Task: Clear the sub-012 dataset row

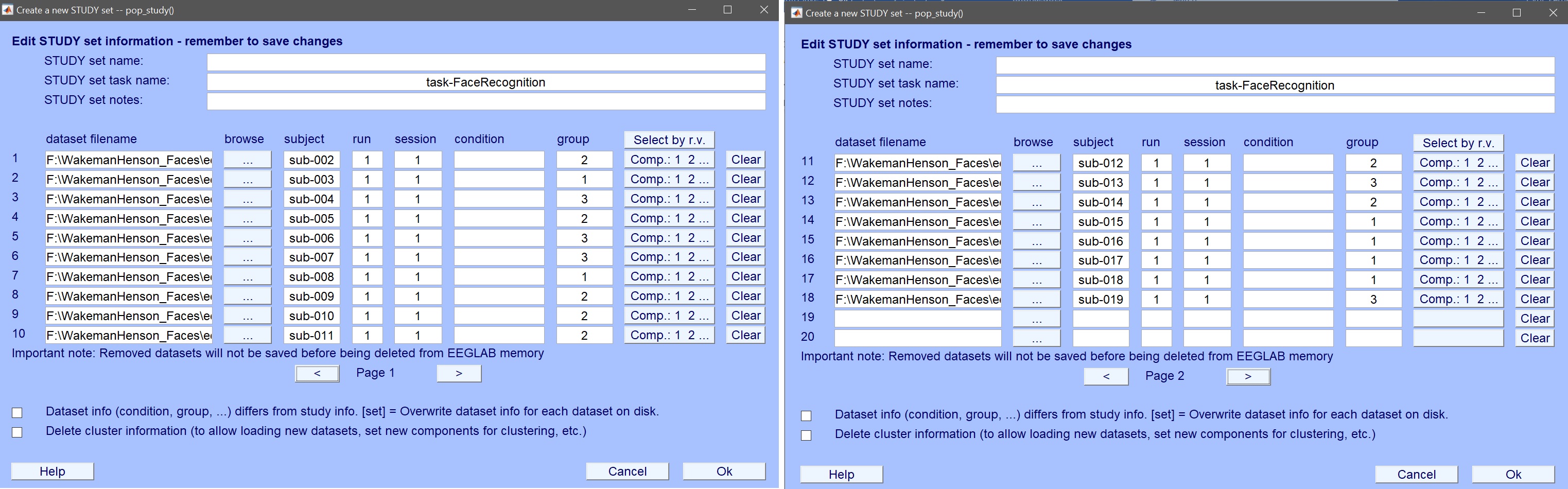Action: [1535, 163]
